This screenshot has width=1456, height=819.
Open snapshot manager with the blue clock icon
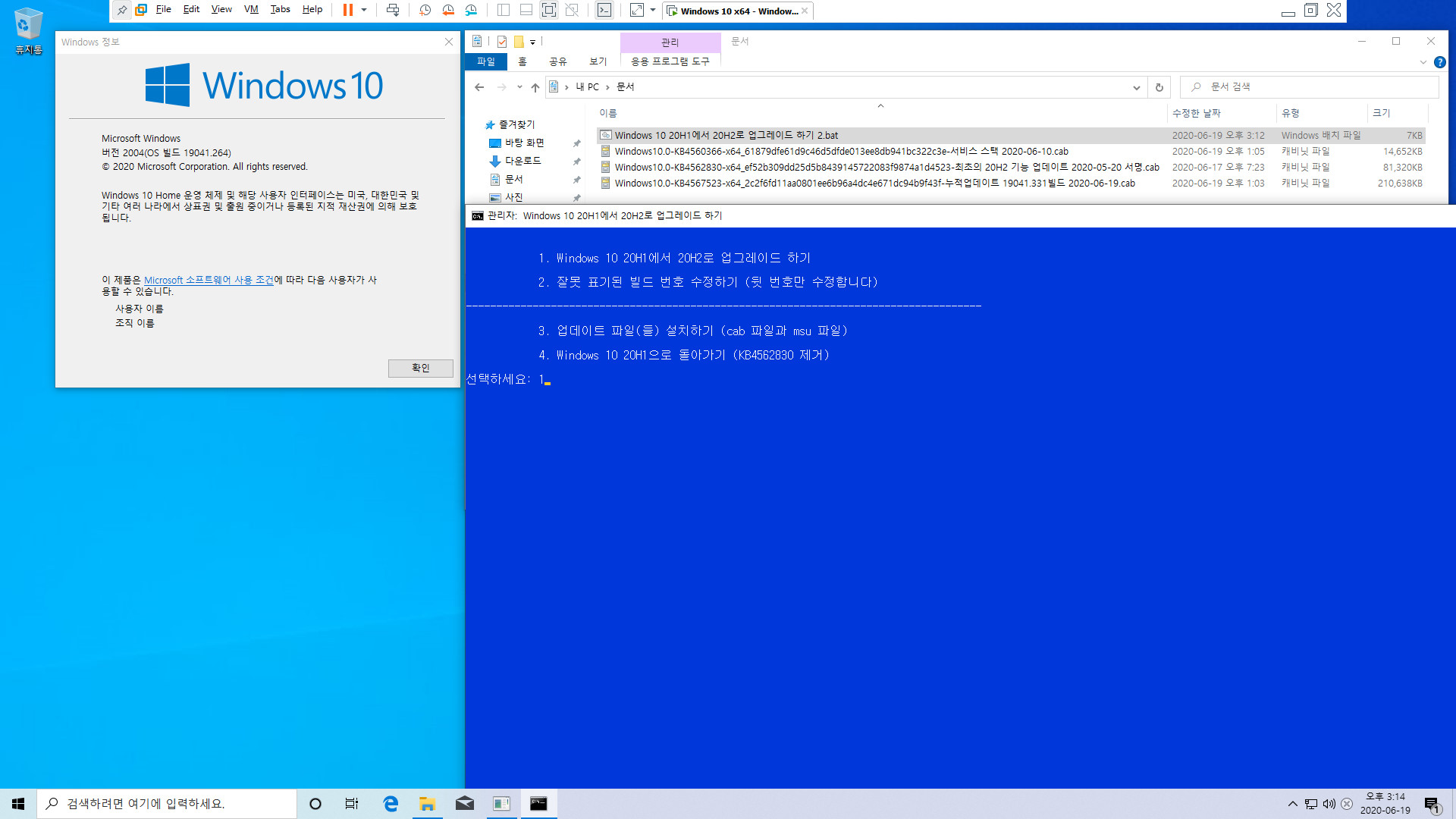471,10
